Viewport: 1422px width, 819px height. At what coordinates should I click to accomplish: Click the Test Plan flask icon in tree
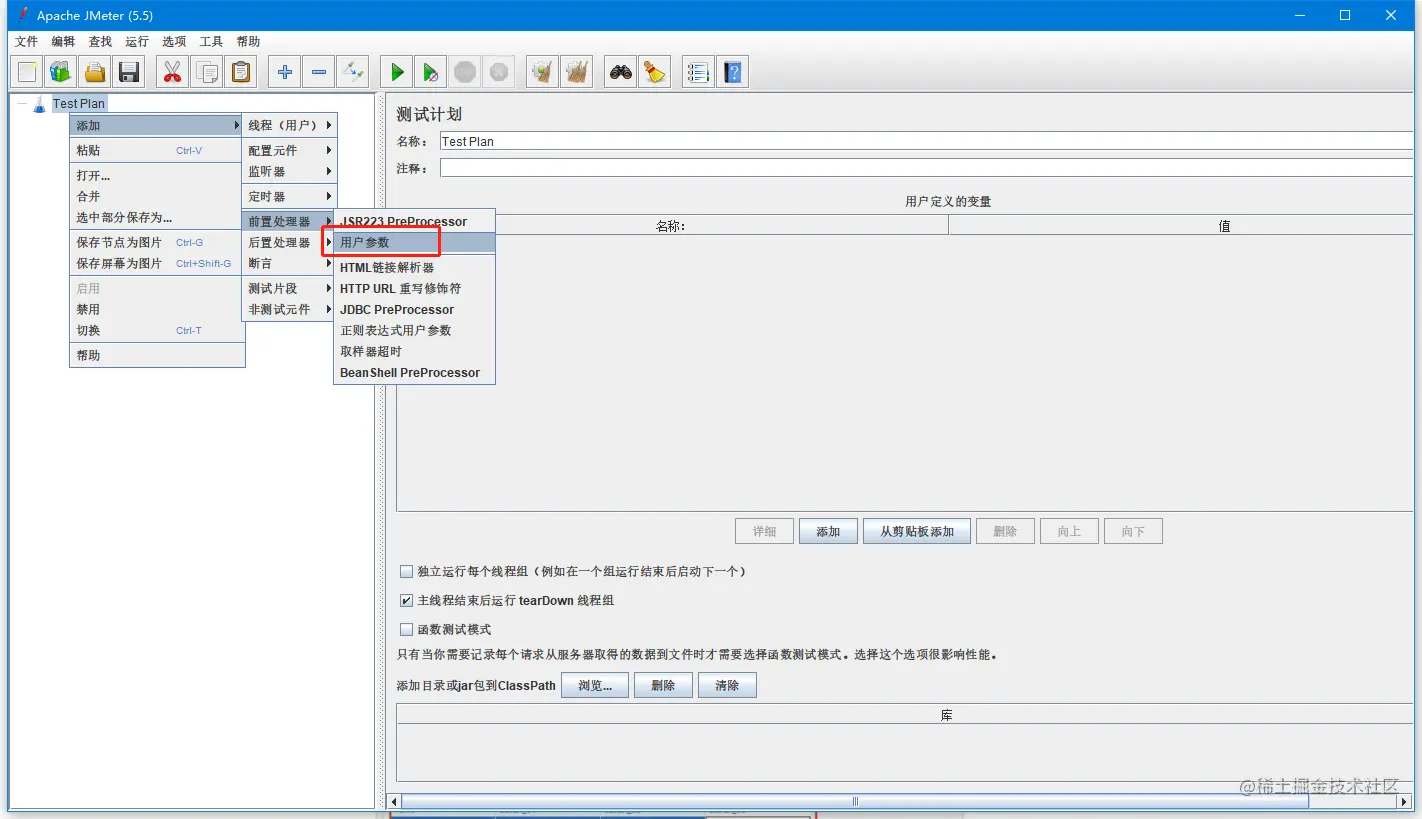(40, 103)
